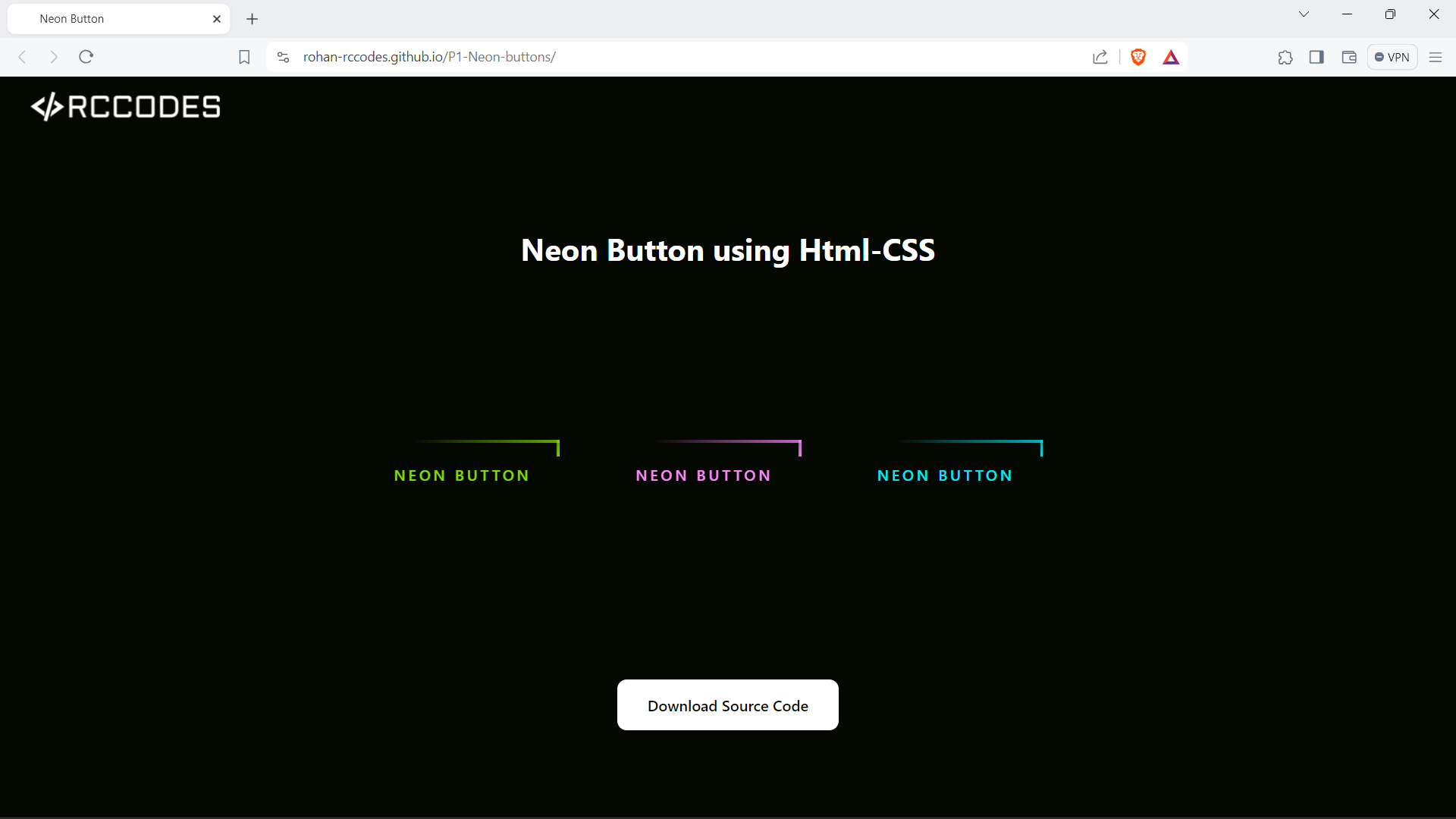Open Brave Shields lion icon
The height and width of the screenshot is (819, 1456).
point(1138,57)
